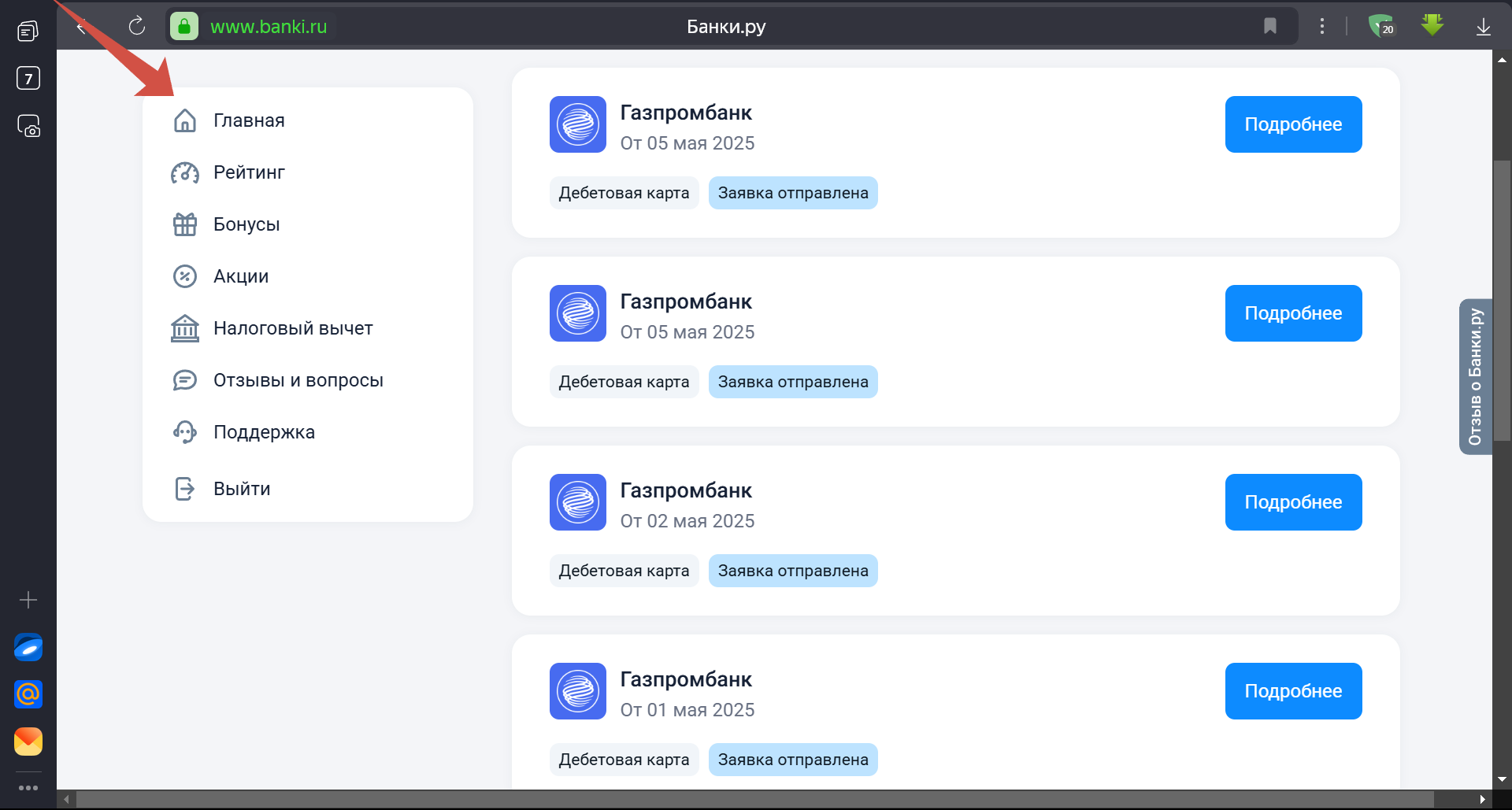The height and width of the screenshot is (810, 1512).
Task: Open the Бонусы menu item
Action: pyautogui.click(x=246, y=224)
